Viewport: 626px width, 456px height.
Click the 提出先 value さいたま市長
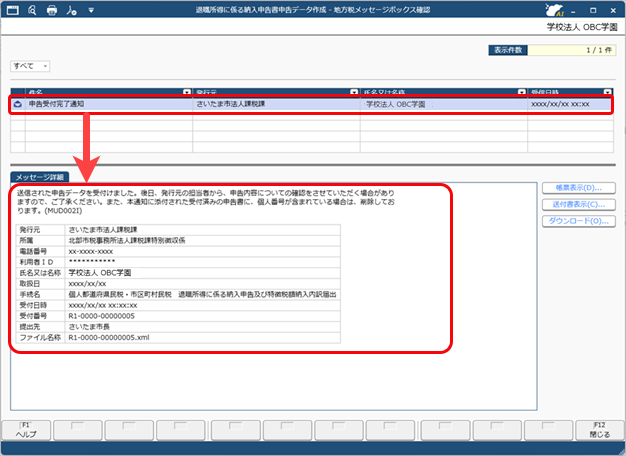point(89,327)
